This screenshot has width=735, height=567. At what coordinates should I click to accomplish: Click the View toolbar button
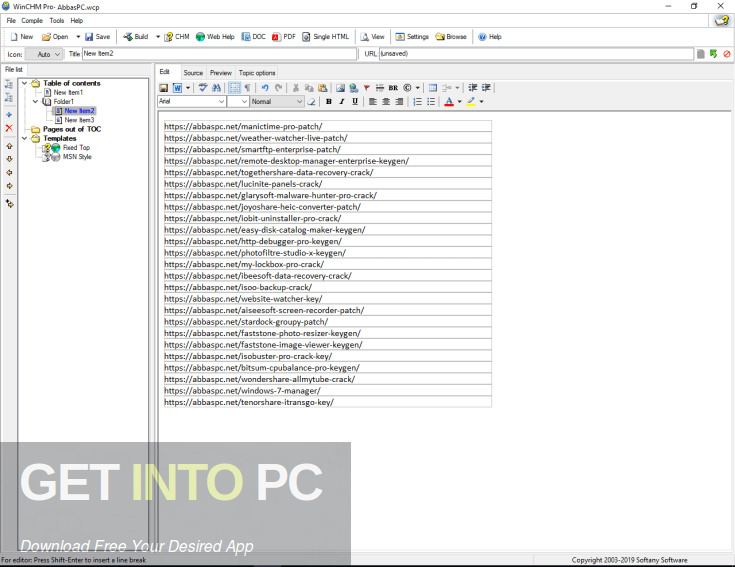(373, 37)
